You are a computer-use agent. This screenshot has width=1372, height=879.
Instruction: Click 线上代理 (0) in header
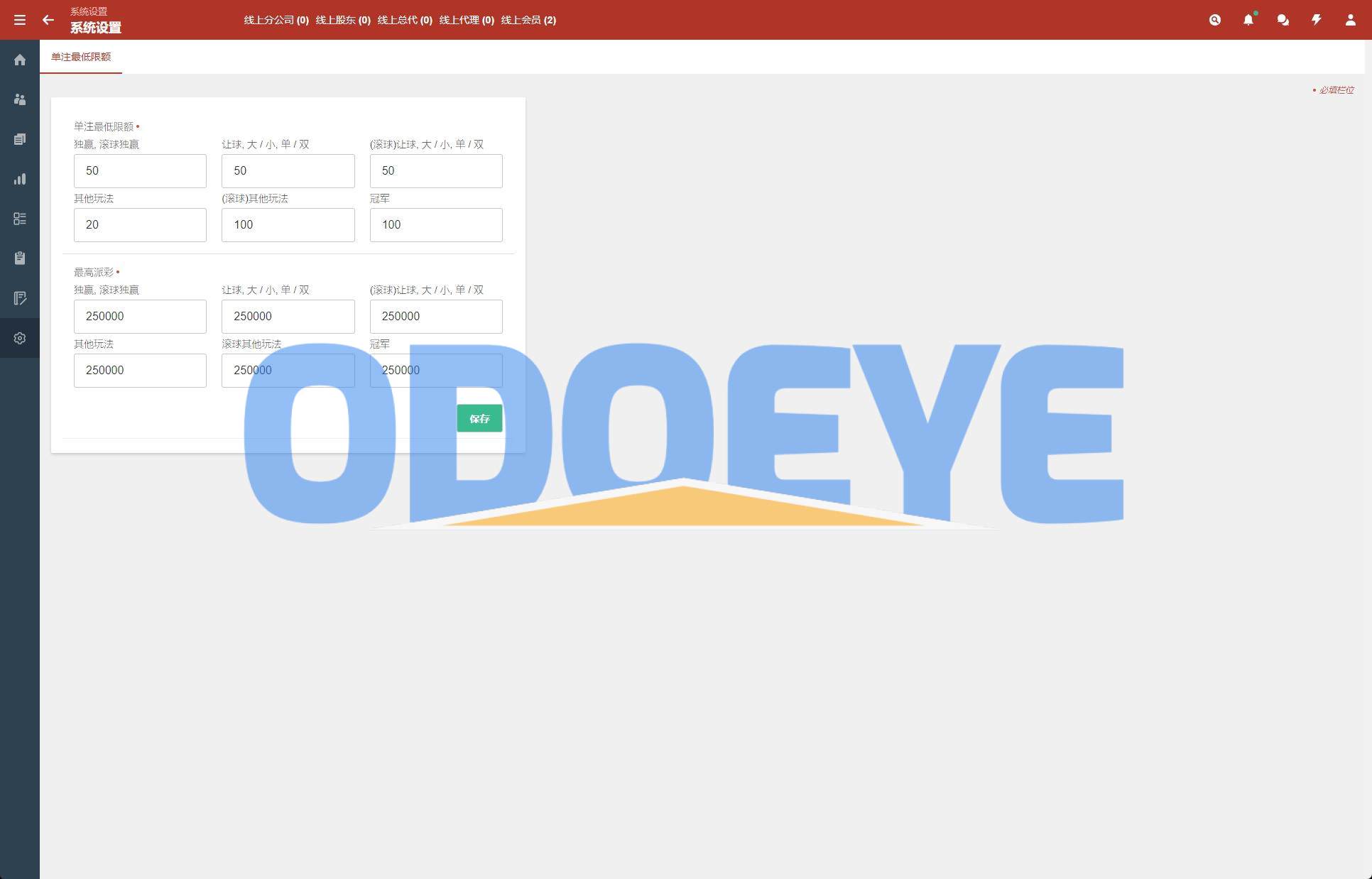pos(467,20)
